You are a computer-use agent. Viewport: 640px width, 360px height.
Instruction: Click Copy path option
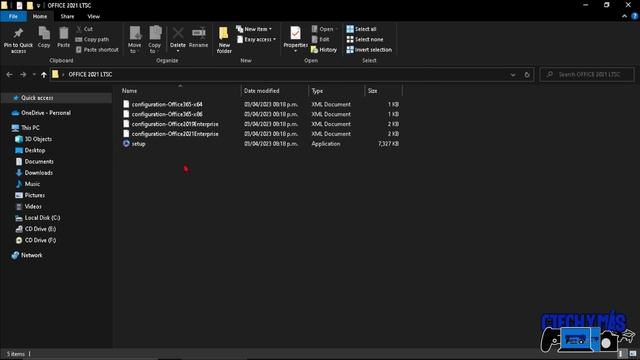click(x=92, y=39)
